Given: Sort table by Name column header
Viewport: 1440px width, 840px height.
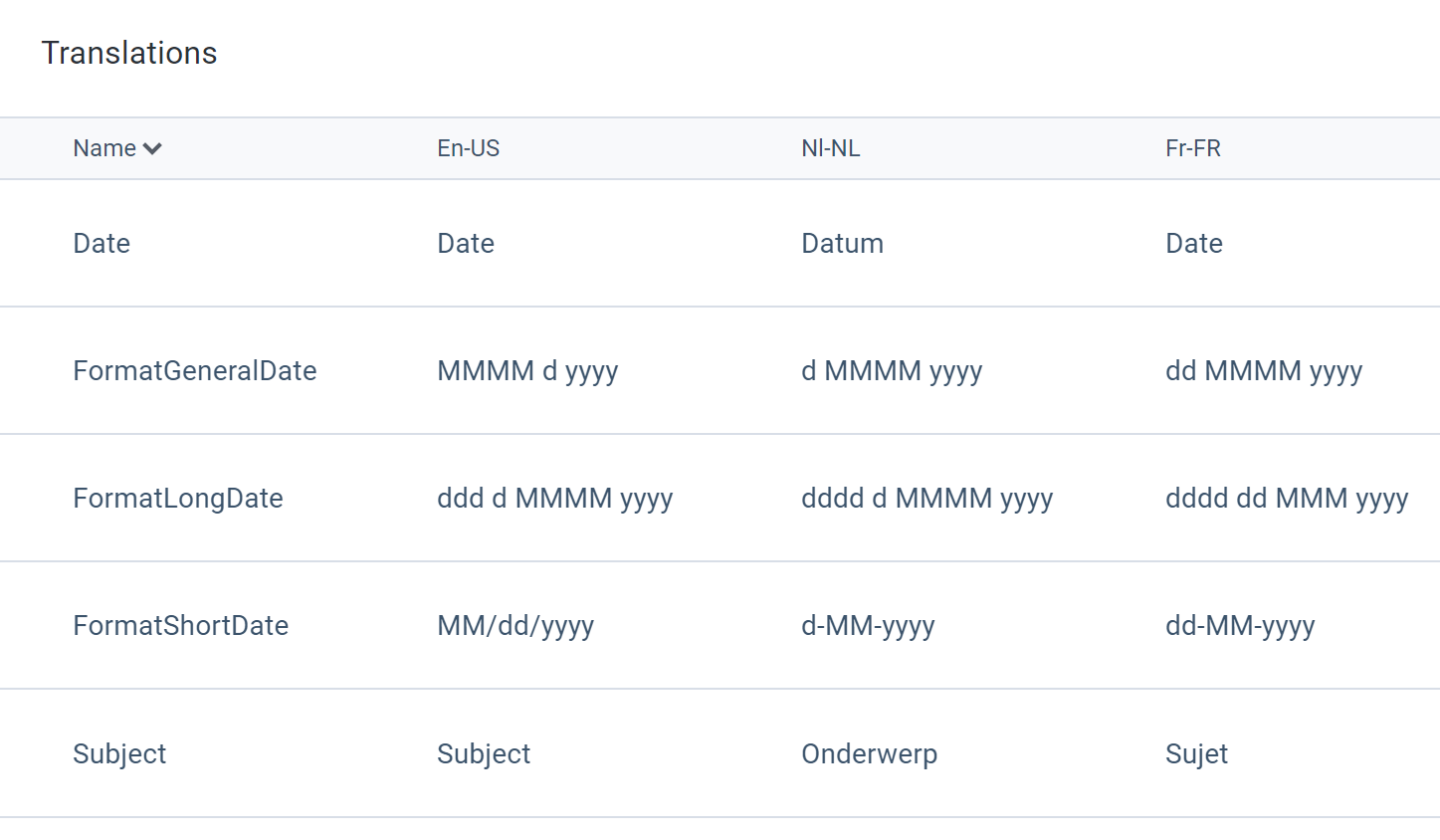Looking at the screenshot, I should [x=104, y=148].
